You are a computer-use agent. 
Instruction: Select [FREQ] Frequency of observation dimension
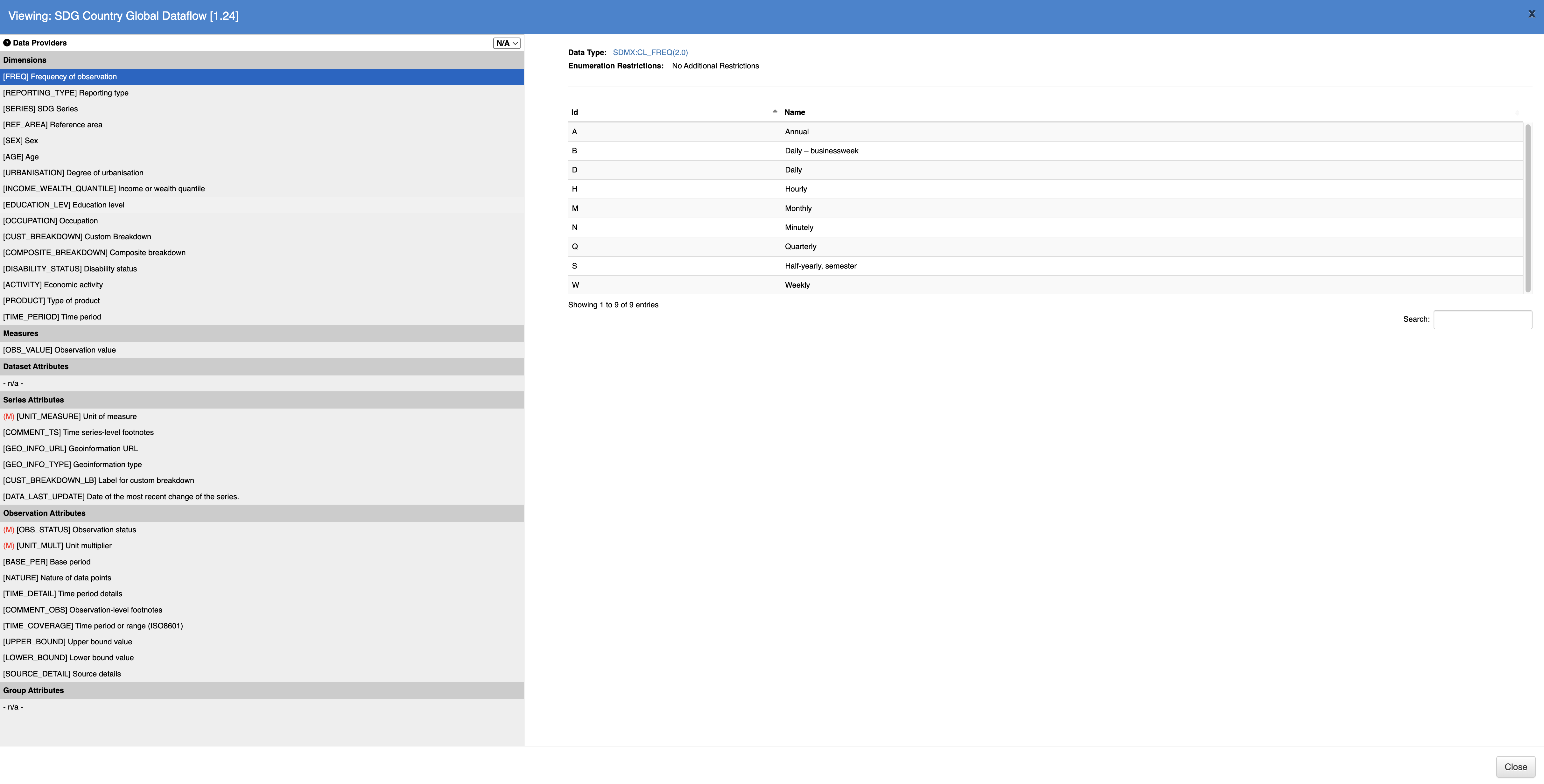(262, 77)
